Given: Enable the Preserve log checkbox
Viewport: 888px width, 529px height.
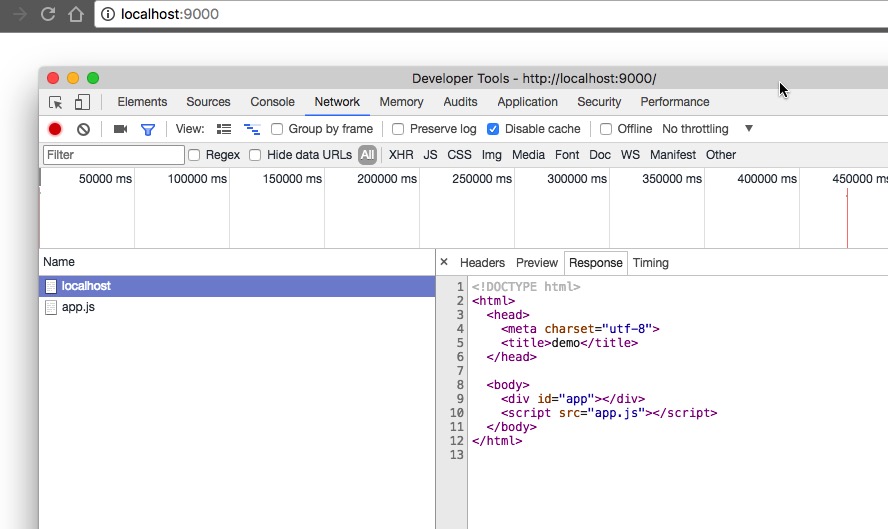Looking at the screenshot, I should [398, 129].
